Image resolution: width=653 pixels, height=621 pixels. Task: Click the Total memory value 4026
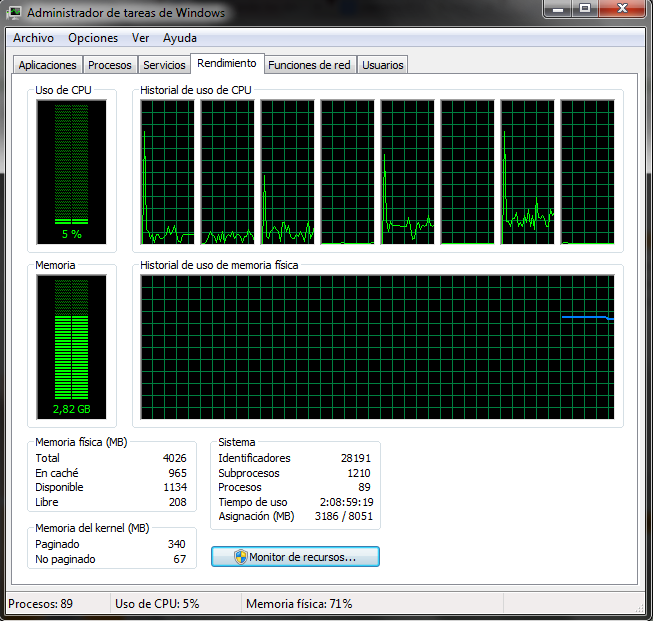(x=174, y=458)
